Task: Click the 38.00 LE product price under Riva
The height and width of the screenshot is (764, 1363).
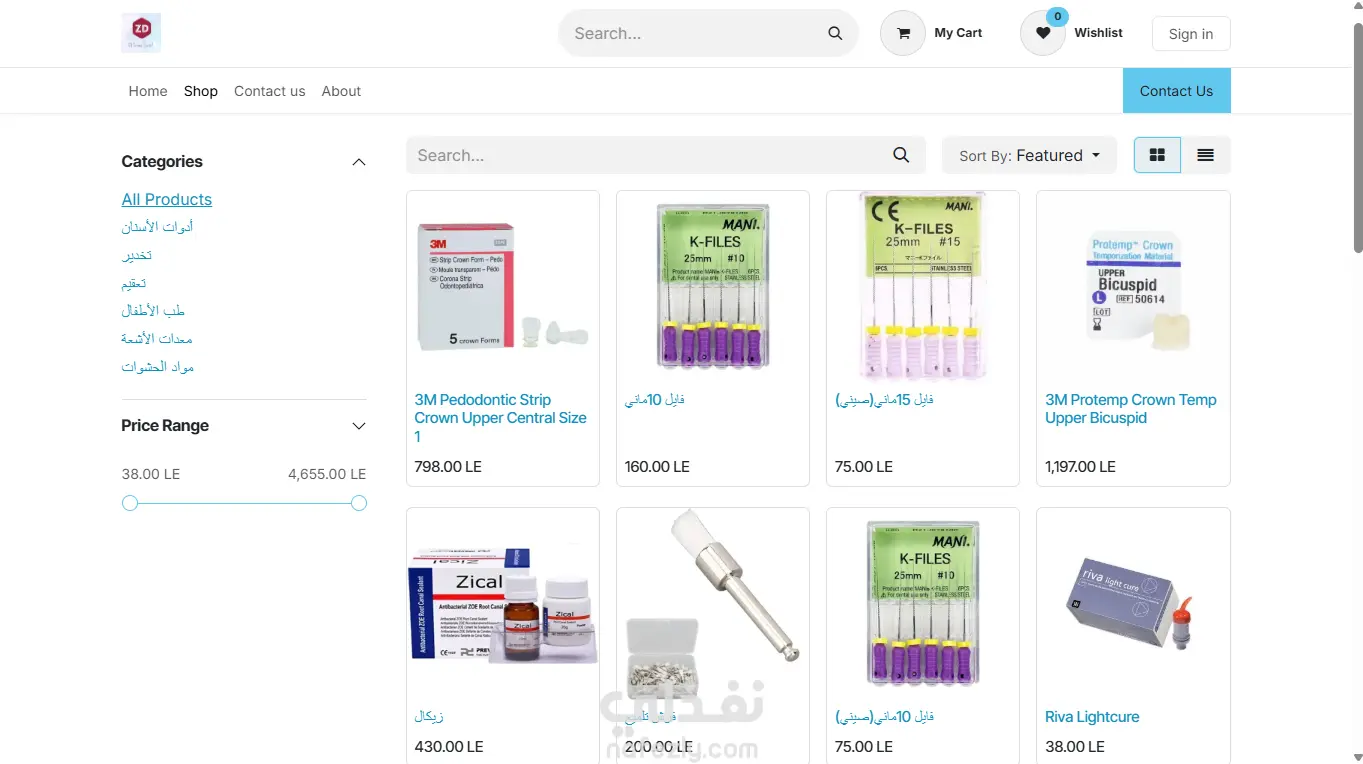Action: point(1075,747)
